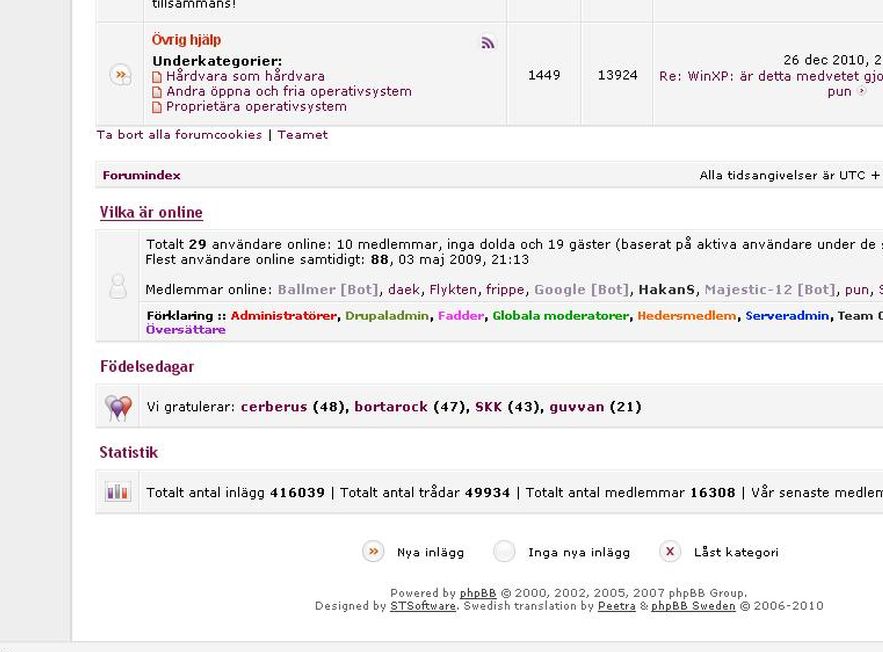This screenshot has width=883, height=652.
Task: Open Vilka är online heading link
Action: 151,212
